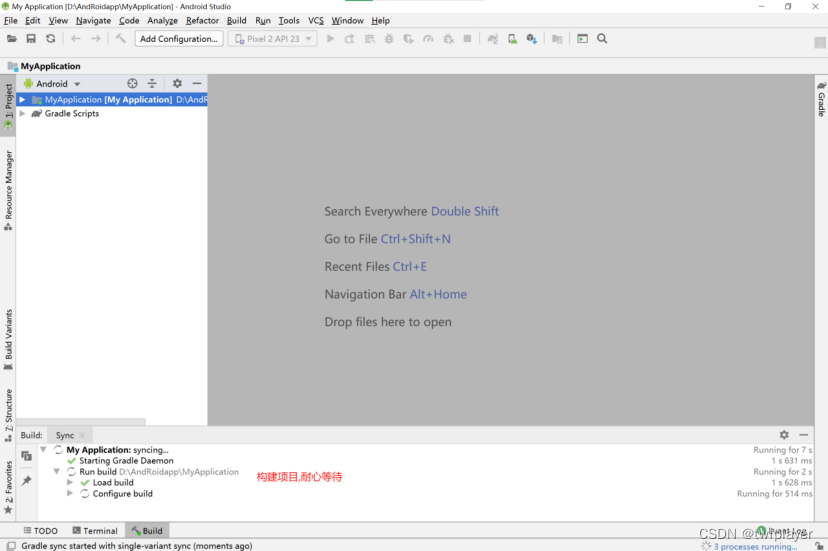The image size is (828, 551).
Task: Click the Synchronize refresh toolbar icon
Action: click(x=51, y=39)
